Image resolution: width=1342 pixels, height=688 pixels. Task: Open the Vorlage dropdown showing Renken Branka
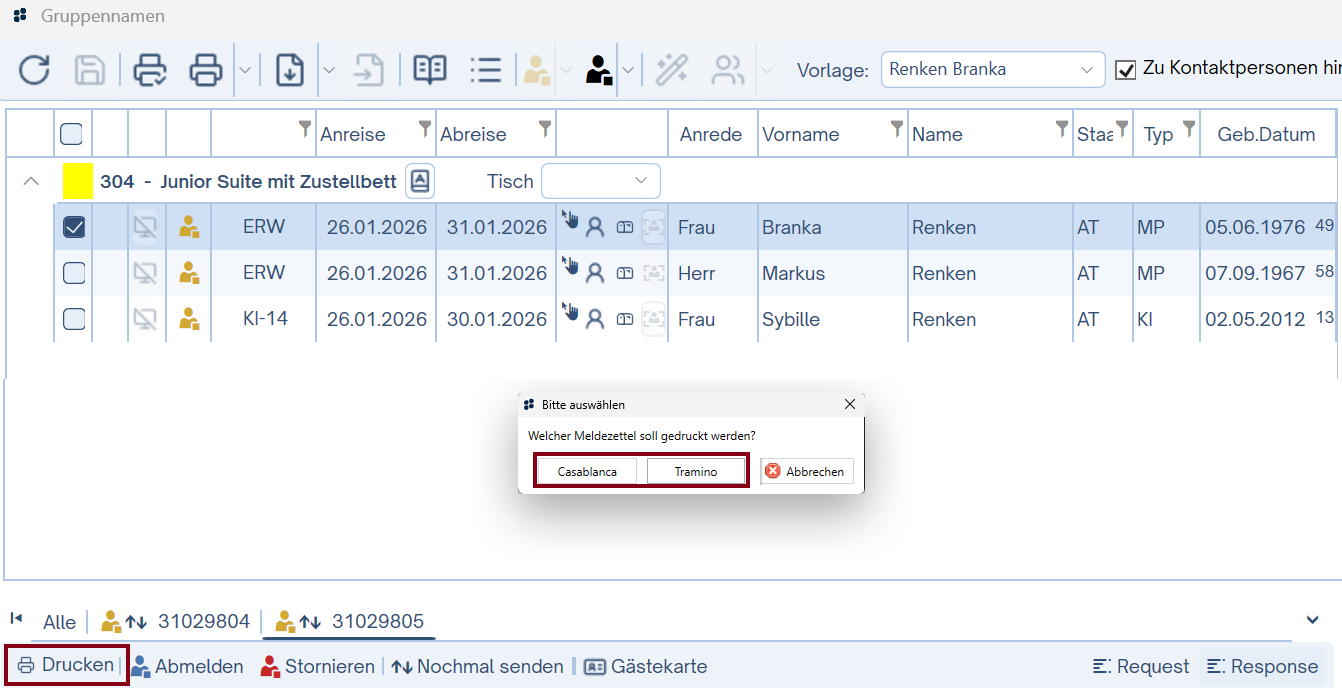click(x=992, y=70)
